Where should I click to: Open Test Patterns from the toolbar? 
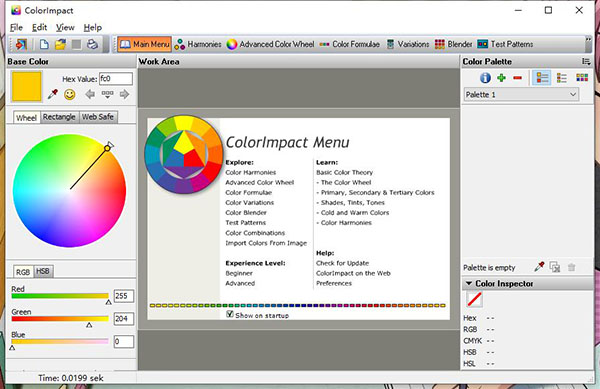coord(505,44)
